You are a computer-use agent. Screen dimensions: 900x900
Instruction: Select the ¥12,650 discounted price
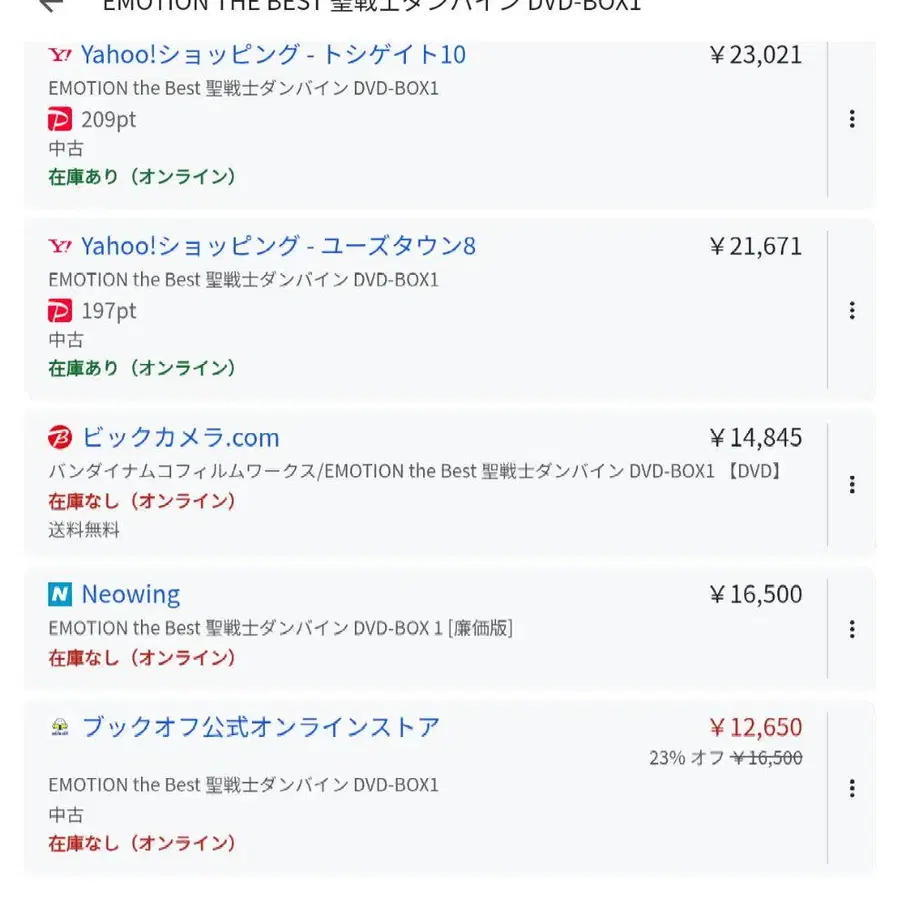pos(756,727)
